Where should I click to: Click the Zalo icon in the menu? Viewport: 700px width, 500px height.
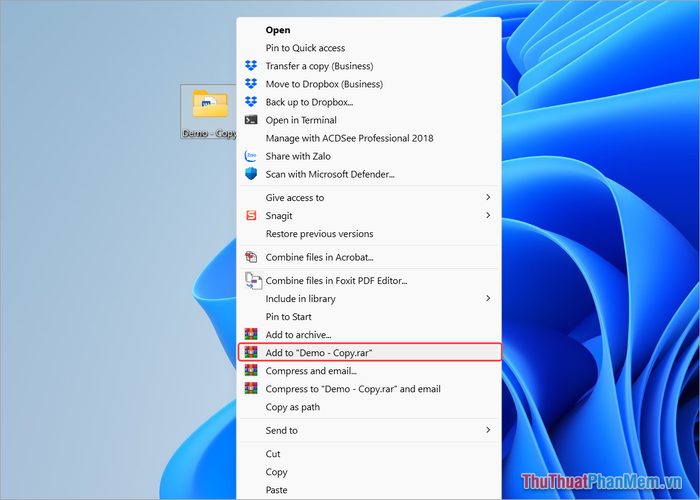pyautogui.click(x=251, y=156)
